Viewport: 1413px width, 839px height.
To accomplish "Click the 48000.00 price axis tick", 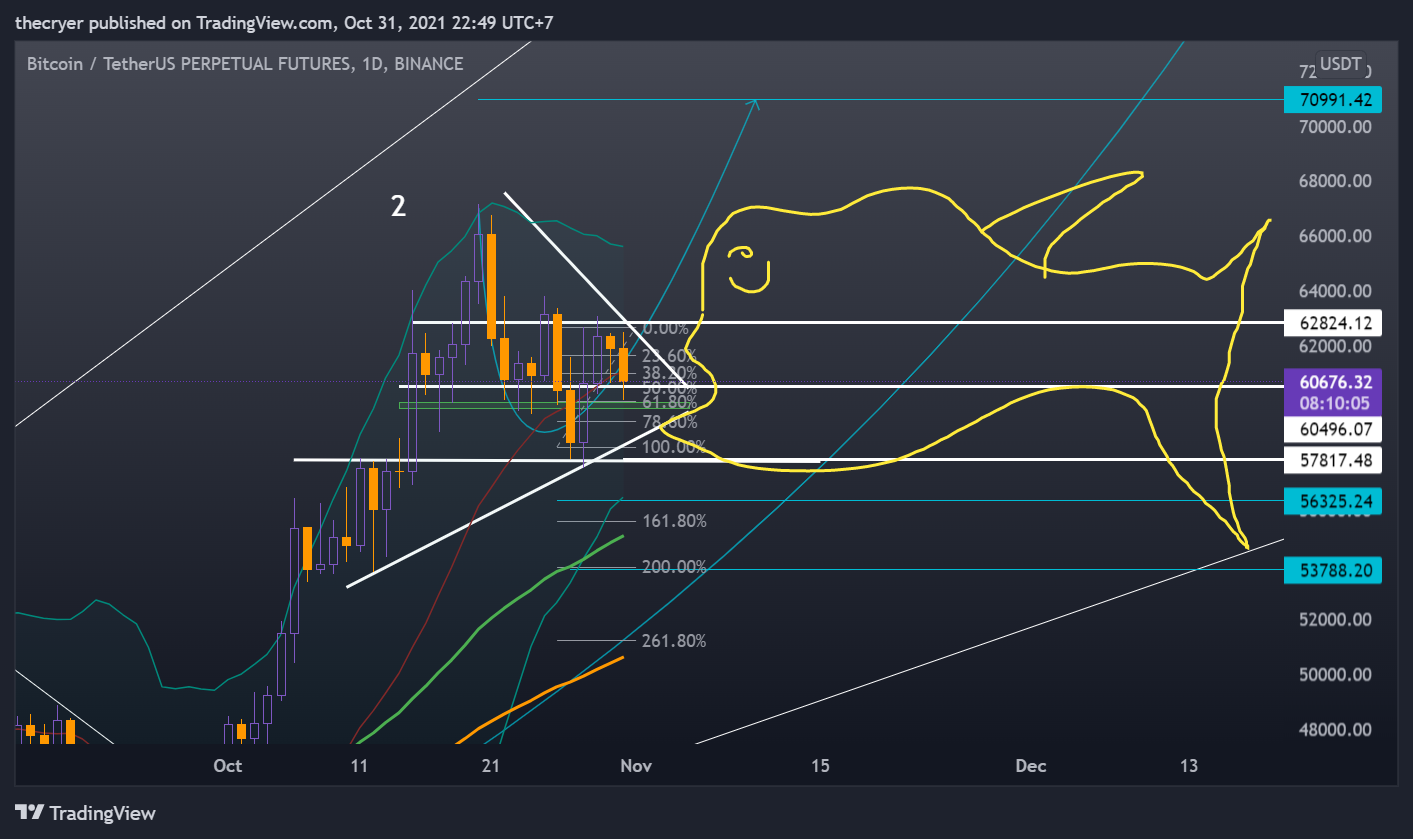I will [x=1334, y=730].
